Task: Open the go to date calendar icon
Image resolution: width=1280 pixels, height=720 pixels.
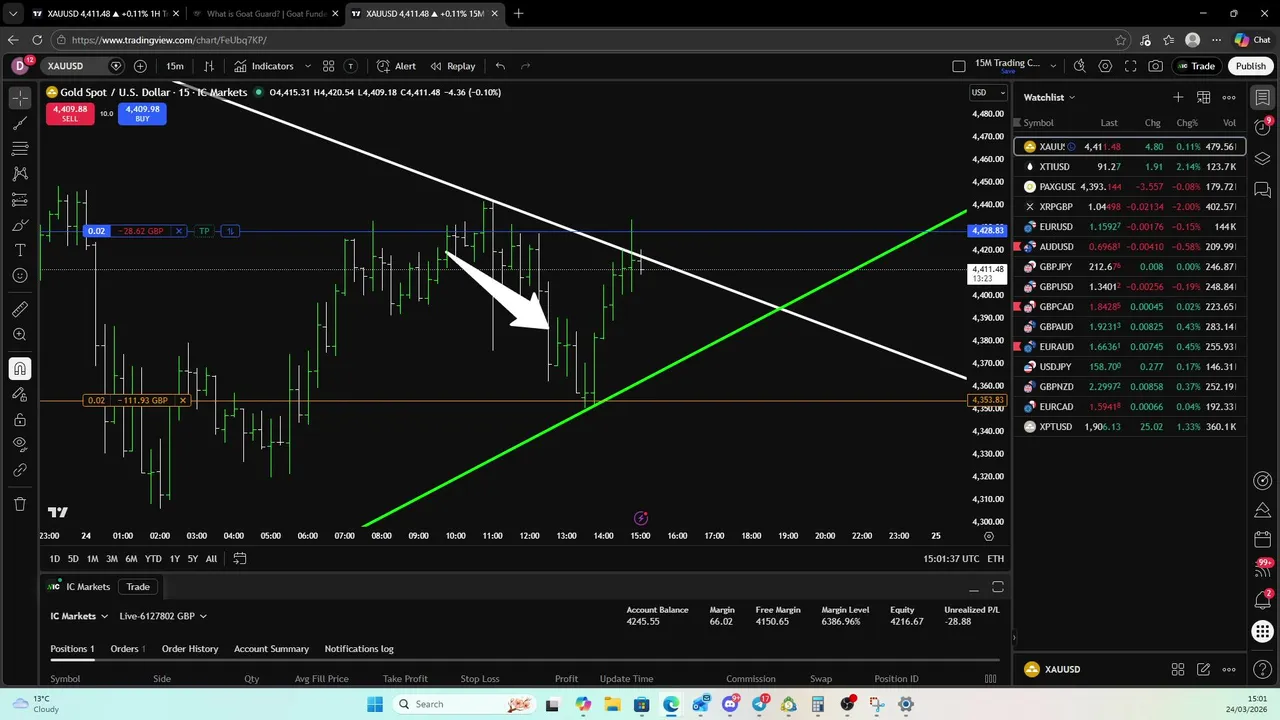Action: [x=240, y=559]
